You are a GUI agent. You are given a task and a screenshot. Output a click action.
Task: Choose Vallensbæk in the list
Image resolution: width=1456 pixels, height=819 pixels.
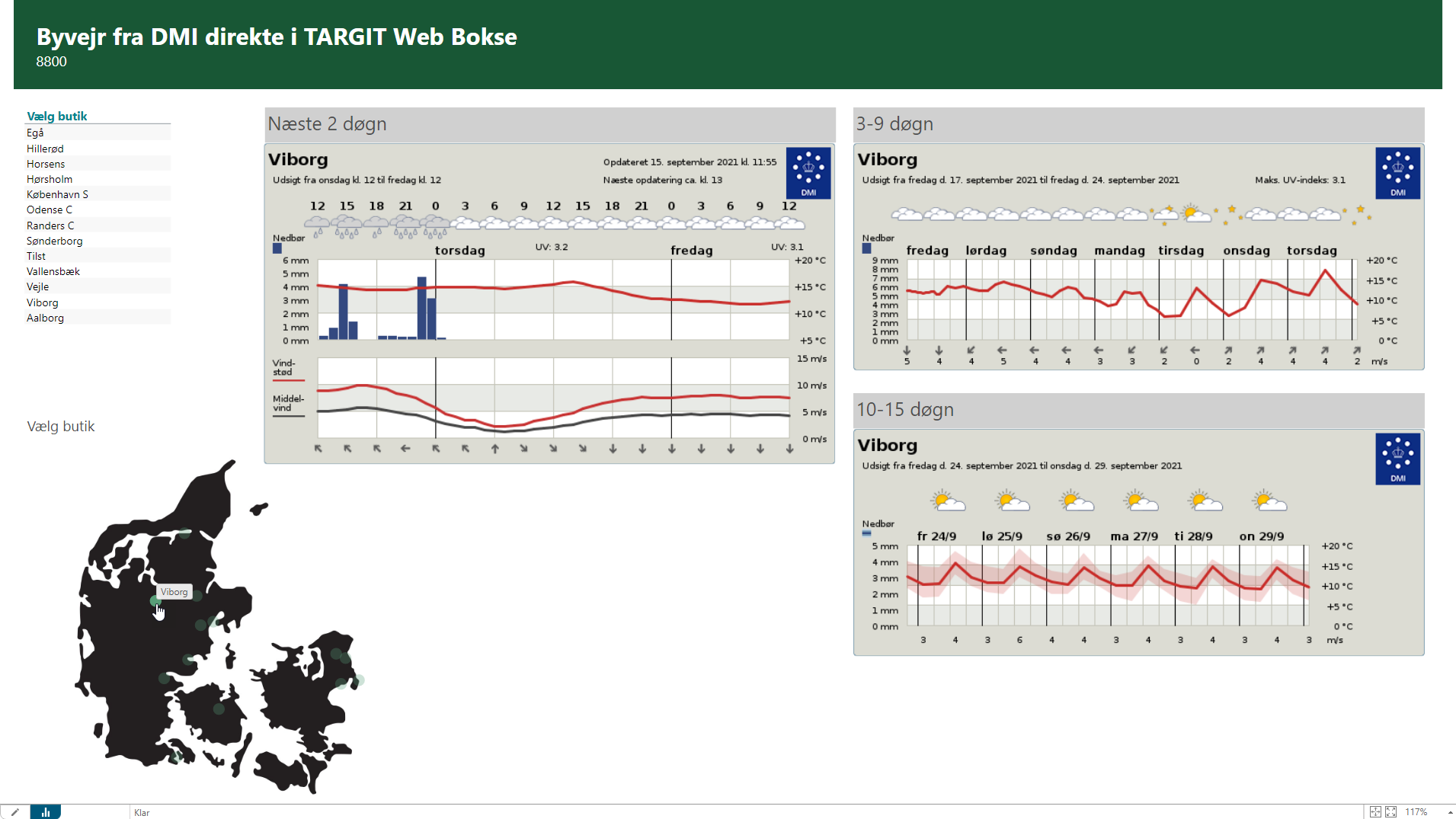(53, 271)
